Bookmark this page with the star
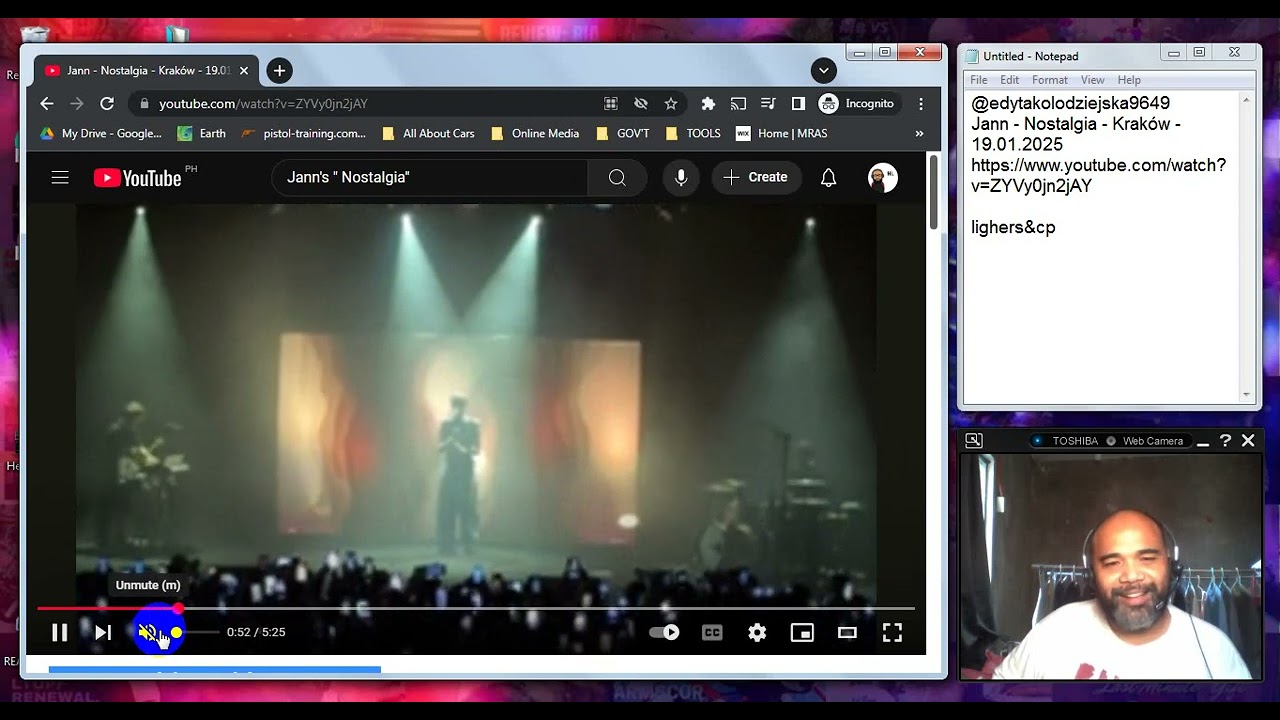The height and width of the screenshot is (720, 1280). [671, 103]
